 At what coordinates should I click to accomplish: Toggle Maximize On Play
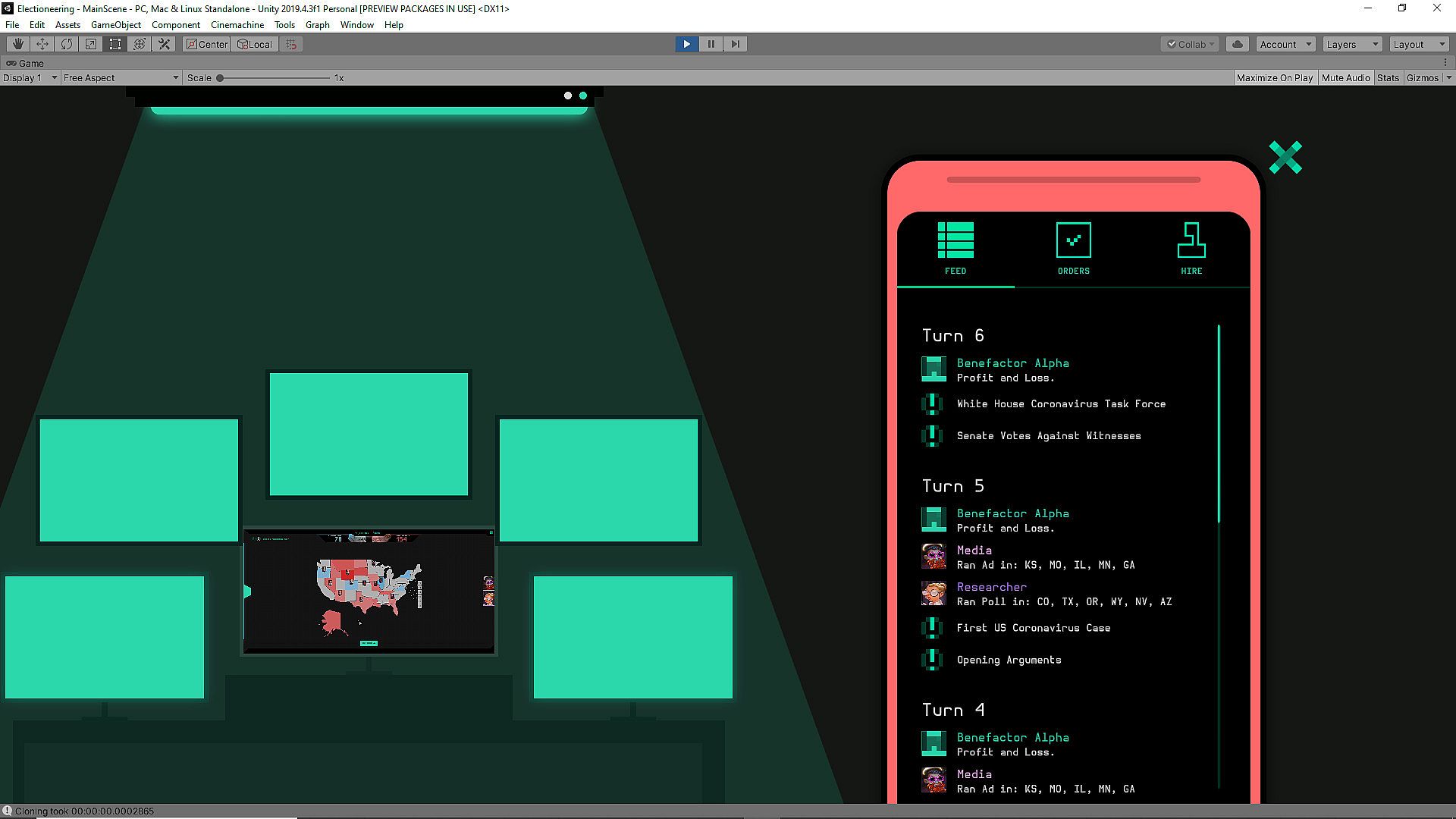click(x=1275, y=77)
